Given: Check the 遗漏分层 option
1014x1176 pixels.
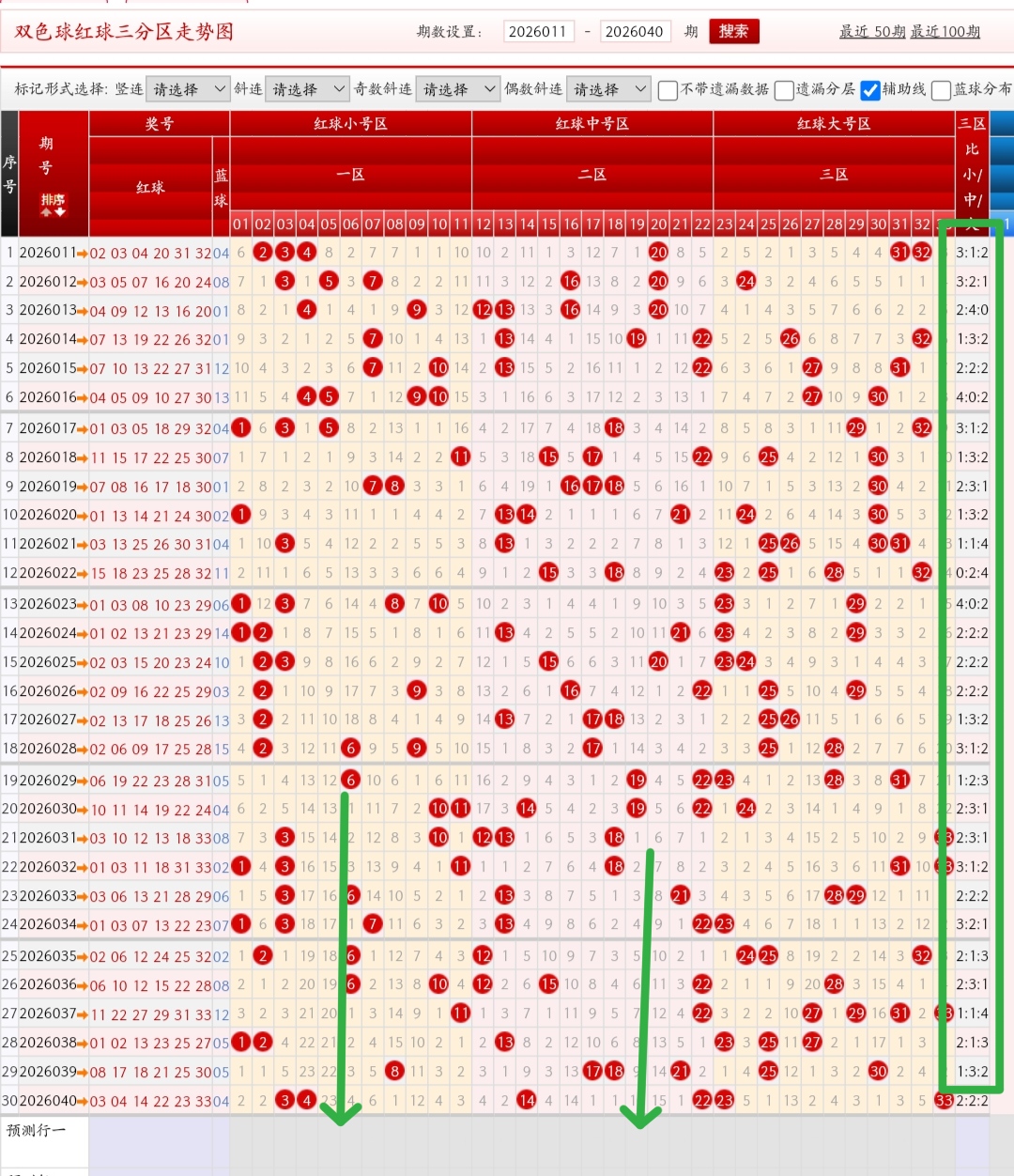Looking at the screenshot, I should (784, 89).
